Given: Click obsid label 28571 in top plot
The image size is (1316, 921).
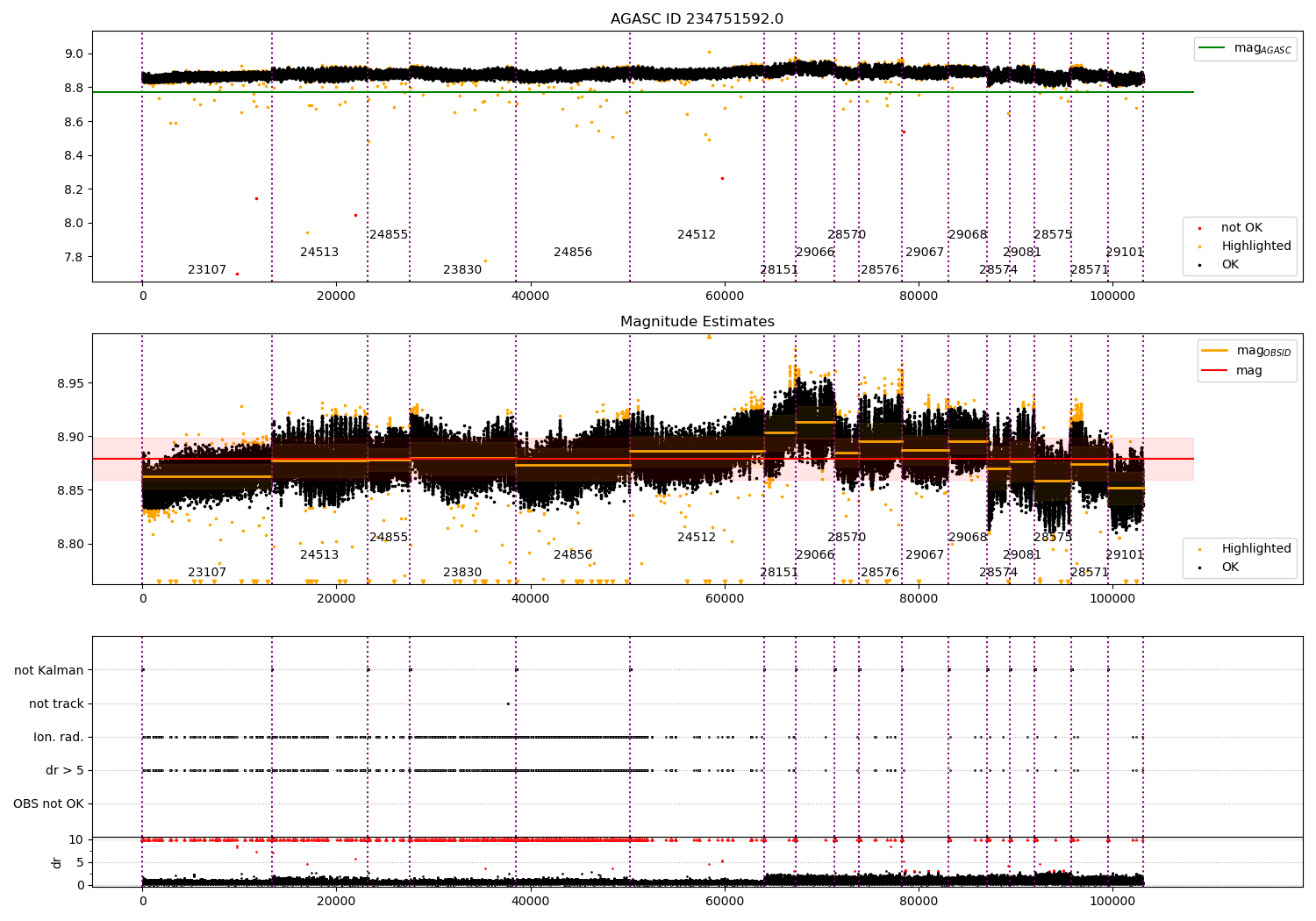Looking at the screenshot, I should [x=1090, y=270].
